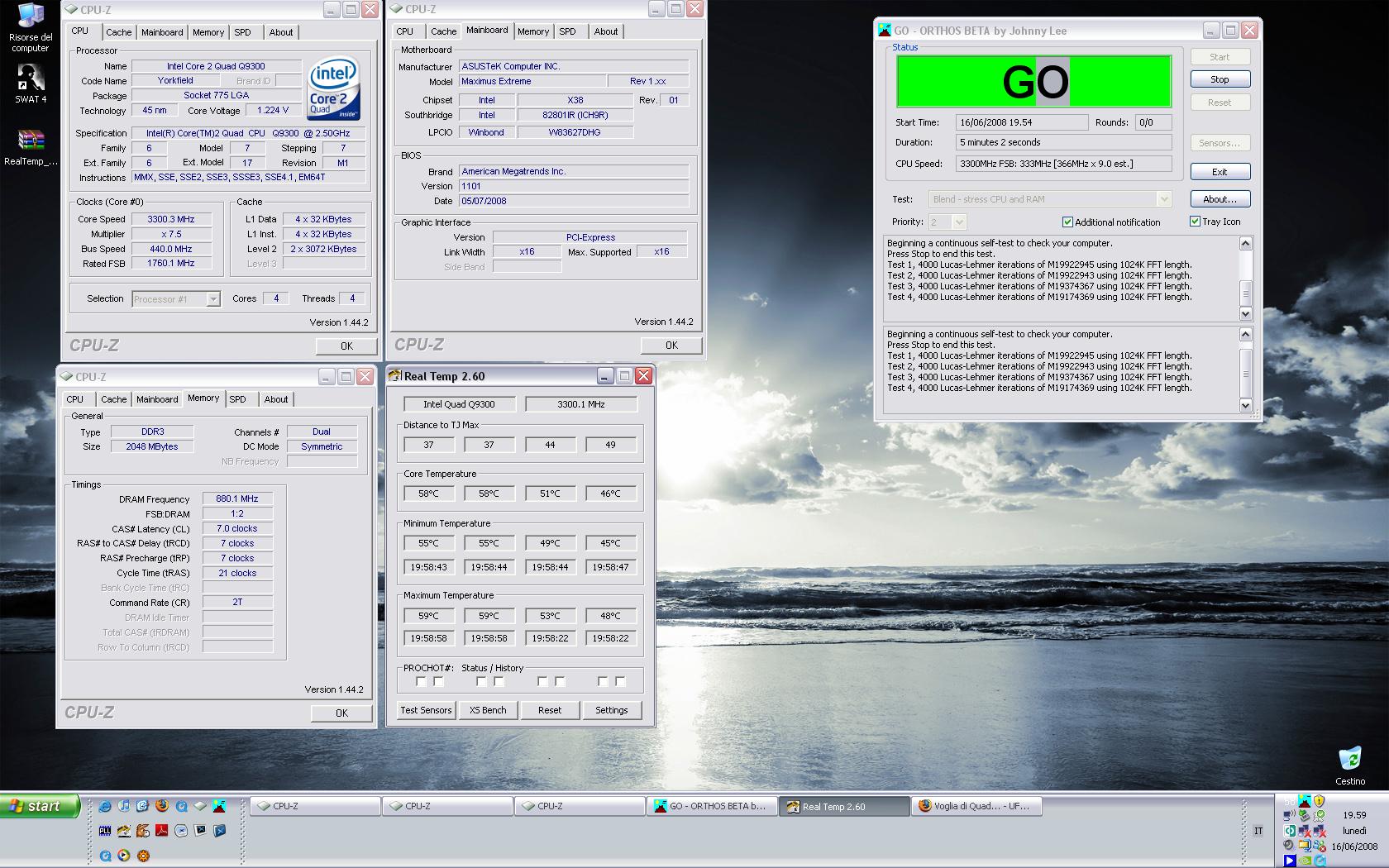
Task: Launch CPU-Z chip icon in quick launch
Action: 200,805
